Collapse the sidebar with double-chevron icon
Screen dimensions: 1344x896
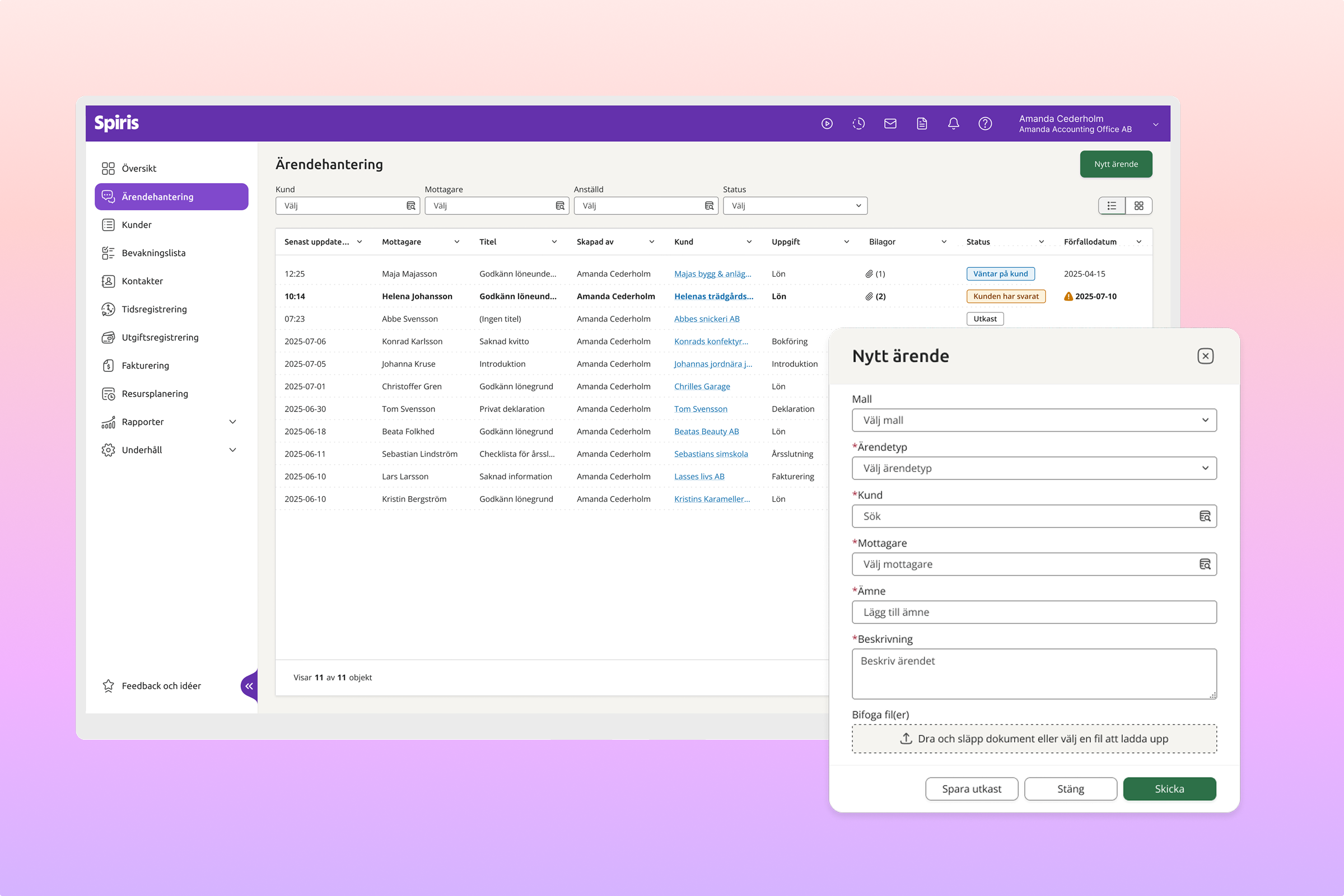pos(249,685)
